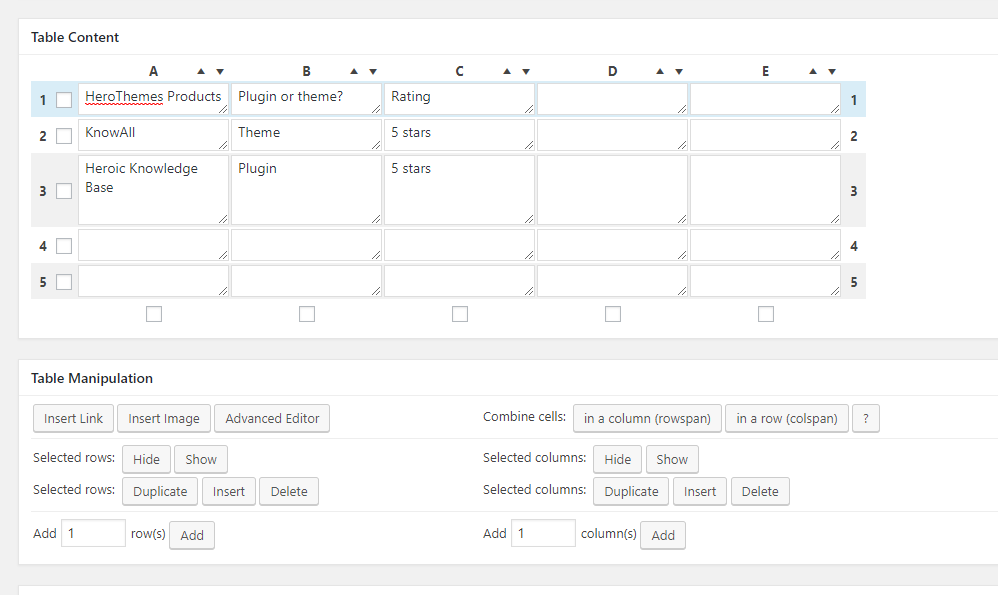Screen dimensions: 998x595
Task: Sort column D ascending with up arrow
Action: point(660,71)
